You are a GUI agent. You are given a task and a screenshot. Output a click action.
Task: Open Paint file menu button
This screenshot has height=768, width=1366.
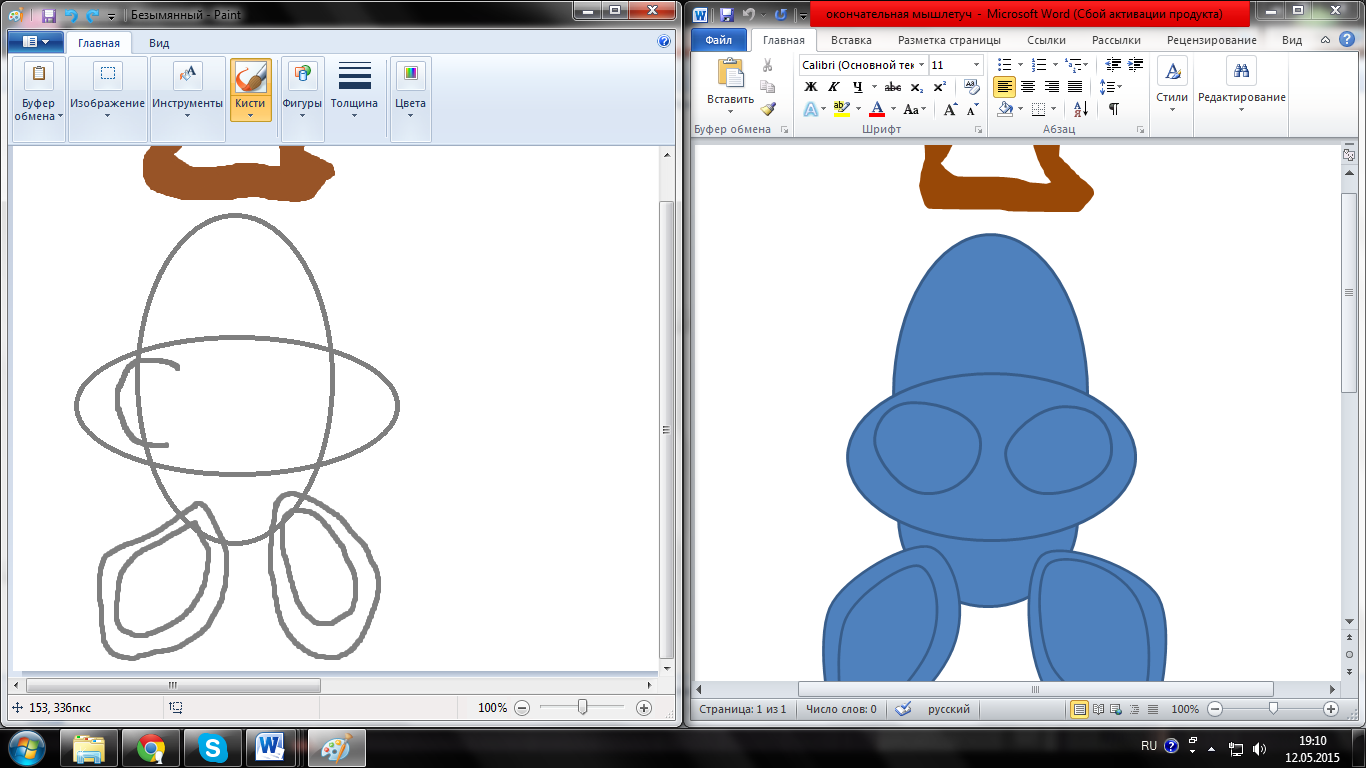tap(36, 42)
